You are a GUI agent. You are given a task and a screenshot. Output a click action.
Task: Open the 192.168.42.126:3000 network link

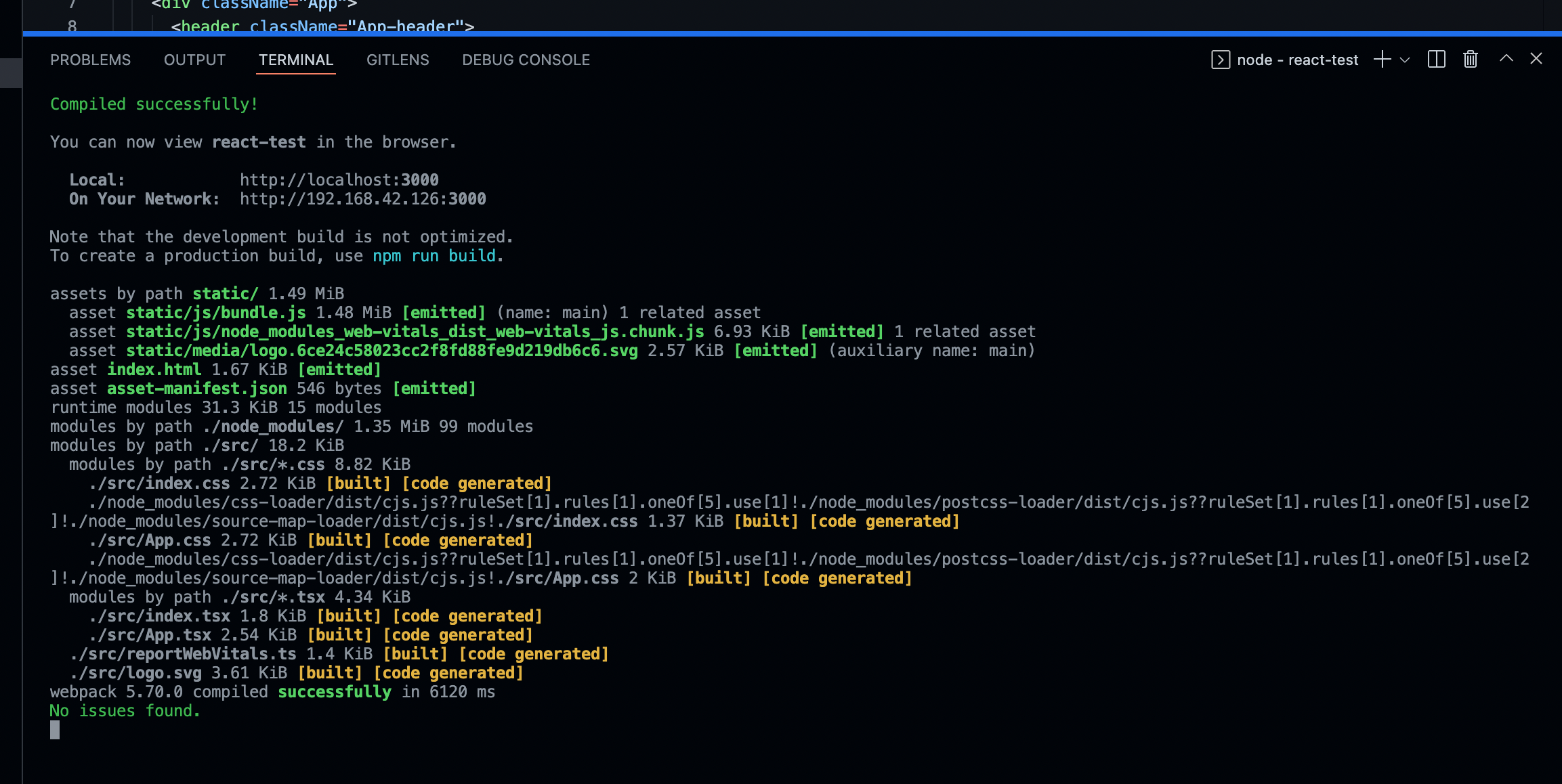coord(362,199)
